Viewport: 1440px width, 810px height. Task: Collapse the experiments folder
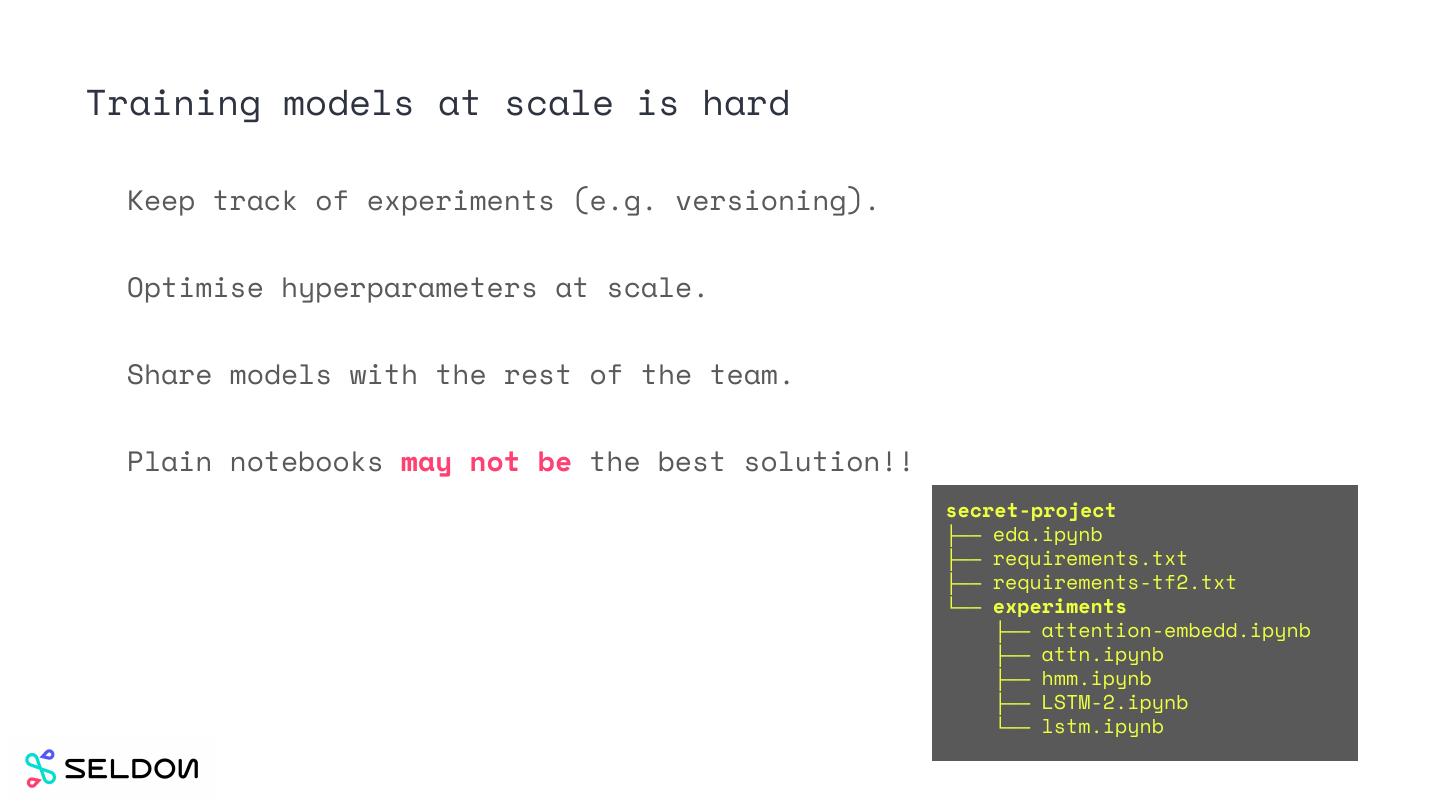tap(1059, 606)
